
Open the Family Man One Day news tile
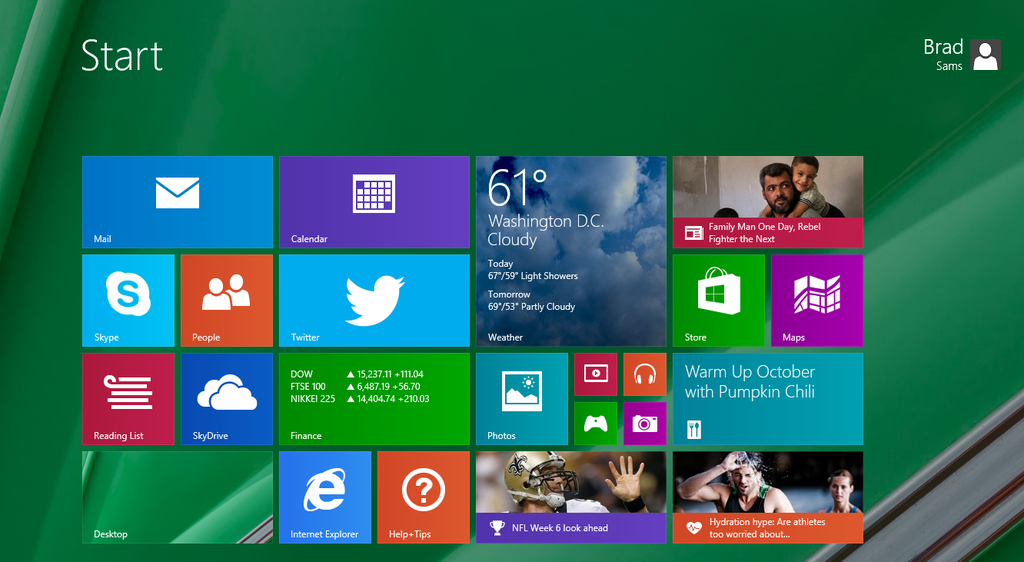[768, 202]
